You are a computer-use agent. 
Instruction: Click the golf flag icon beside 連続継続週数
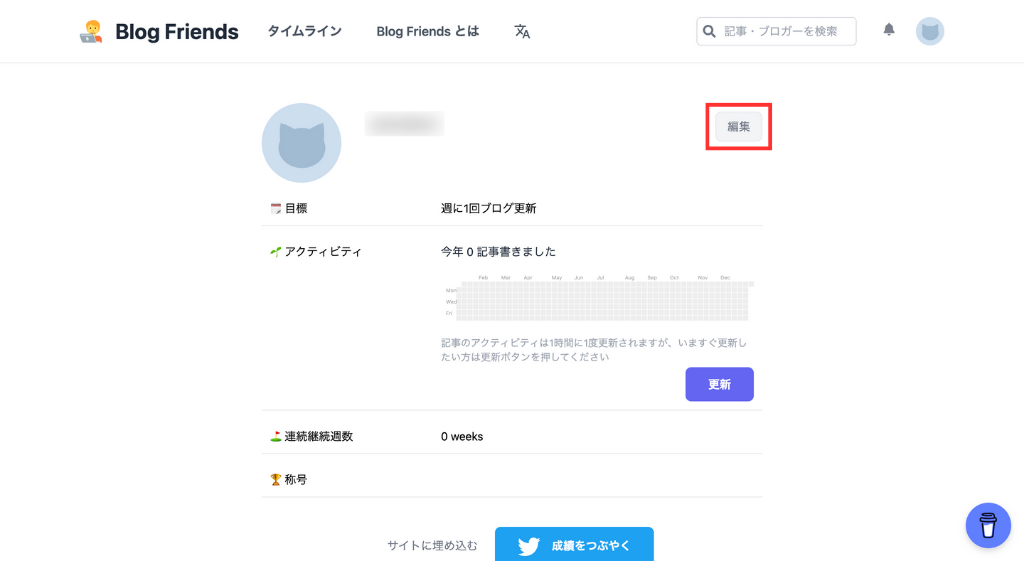click(276, 436)
